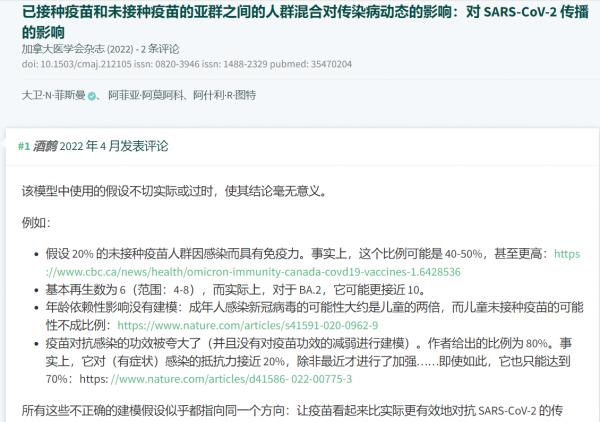
Task: Open author 阿什利·R·图特 profile
Action: pos(224,96)
